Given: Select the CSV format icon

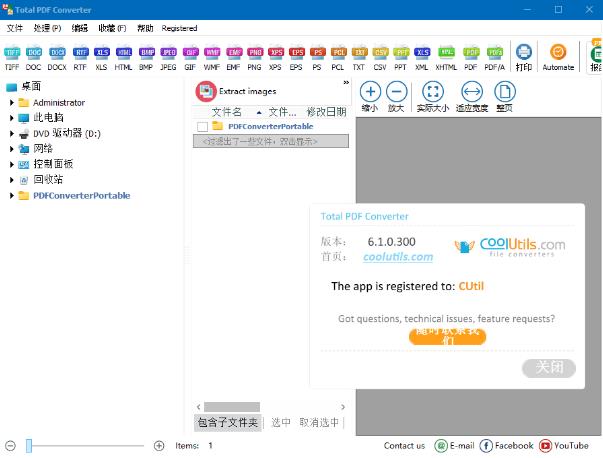Looking at the screenshot, I should coord(380,58).
